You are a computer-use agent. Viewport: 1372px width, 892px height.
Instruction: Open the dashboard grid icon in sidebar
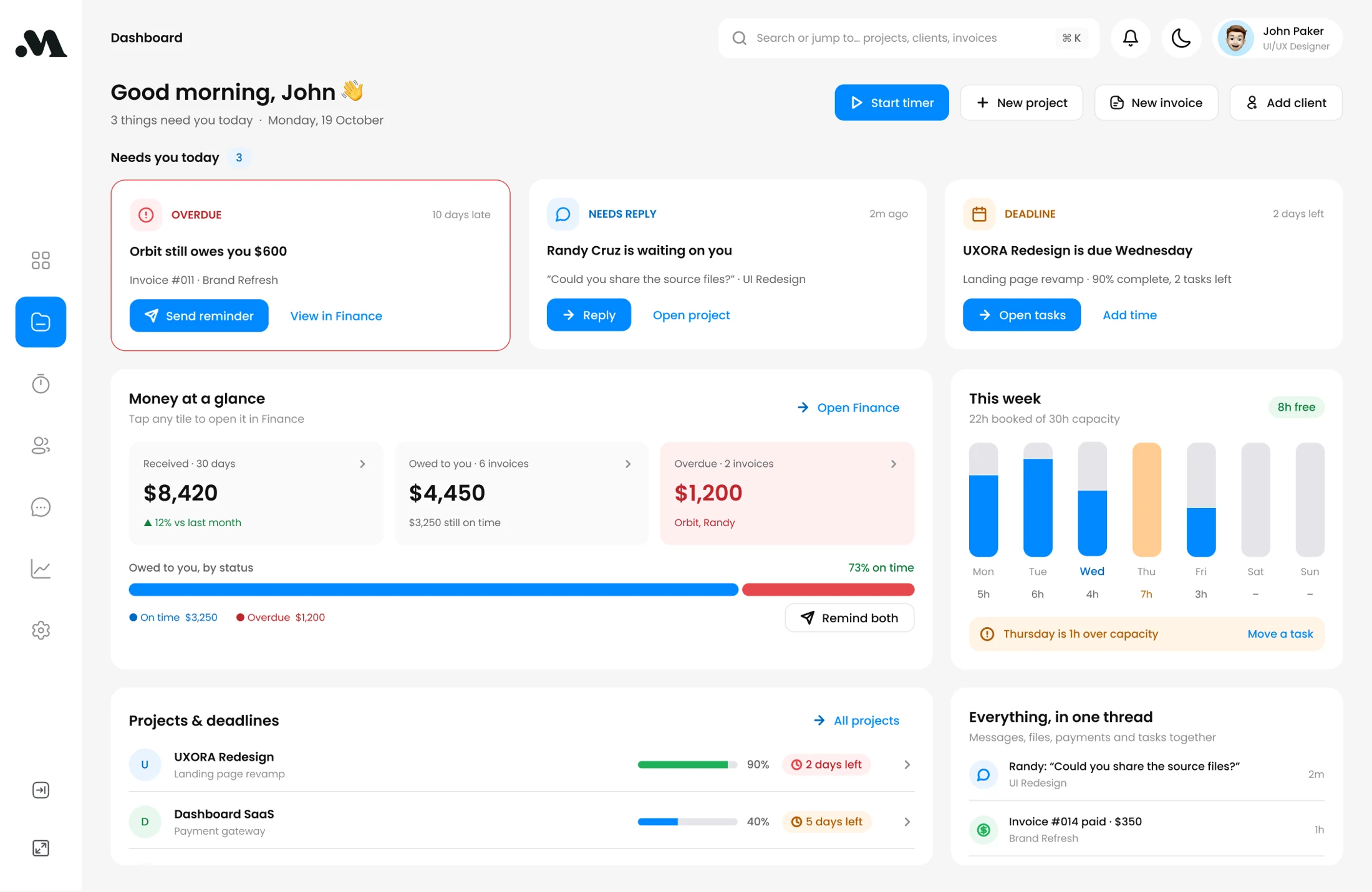(41, 261)
